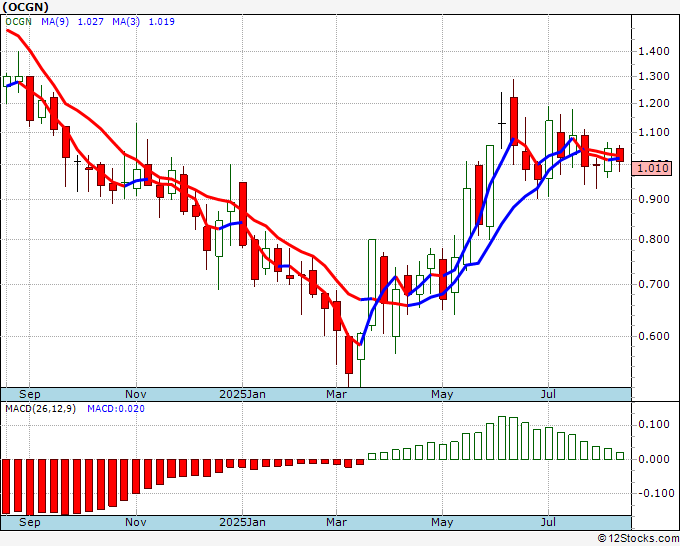The width and height of the screenshot is (680, 546).
Task: Click the 0.700 price axis label
Action: point(654,284)
